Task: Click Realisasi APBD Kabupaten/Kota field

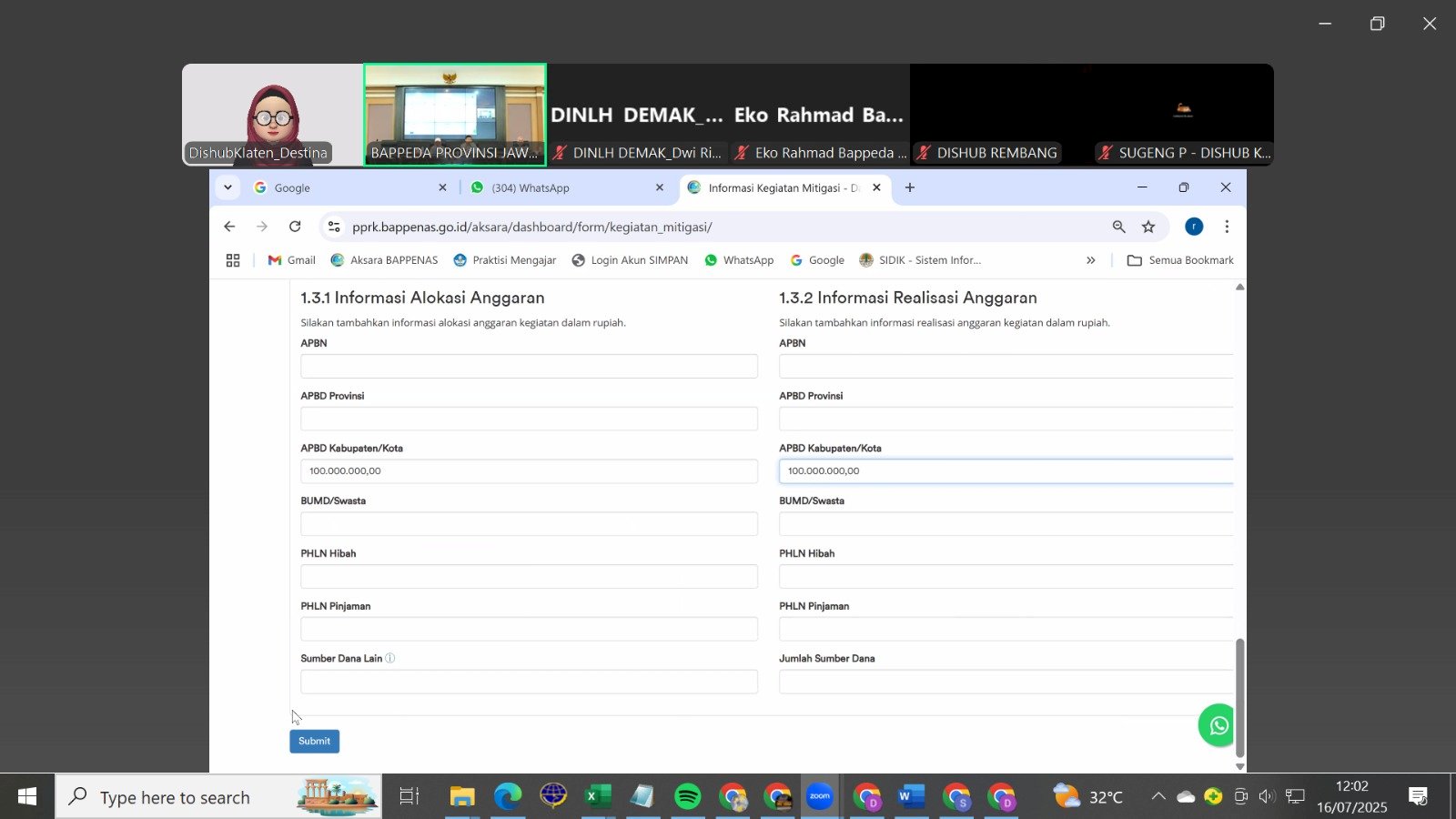Action: tap(1006, 471)
